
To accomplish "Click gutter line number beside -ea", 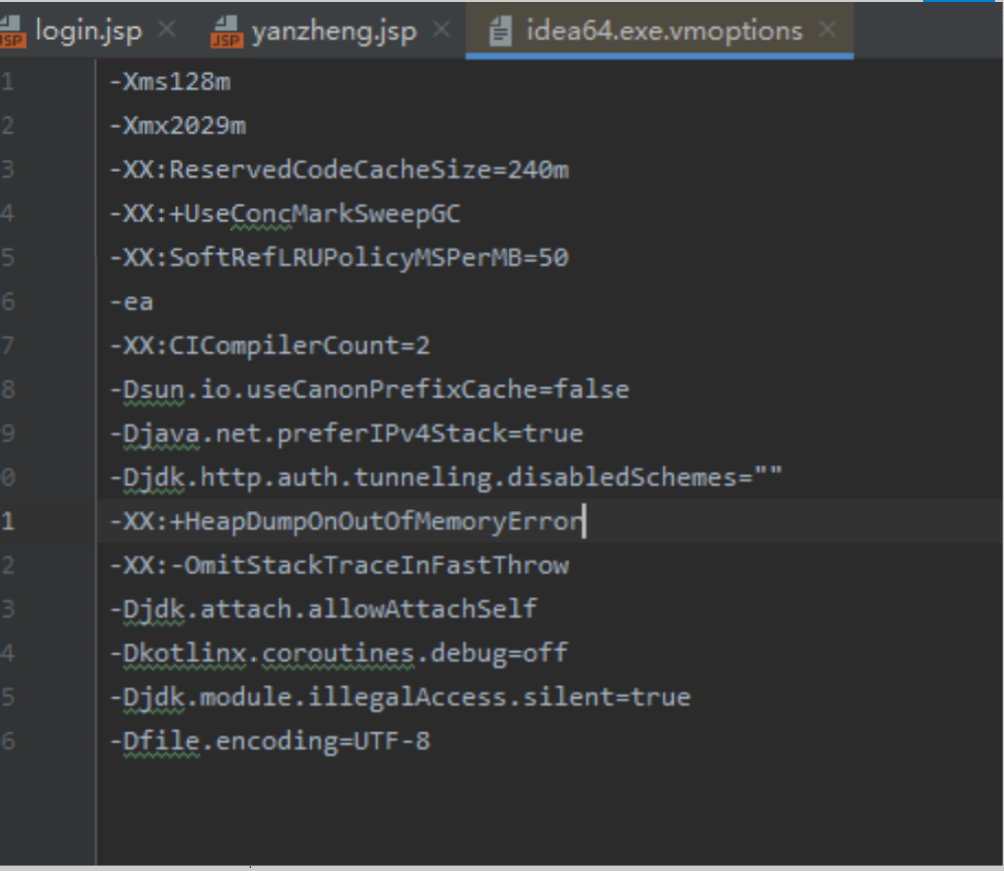I will (x=7, y=302).
